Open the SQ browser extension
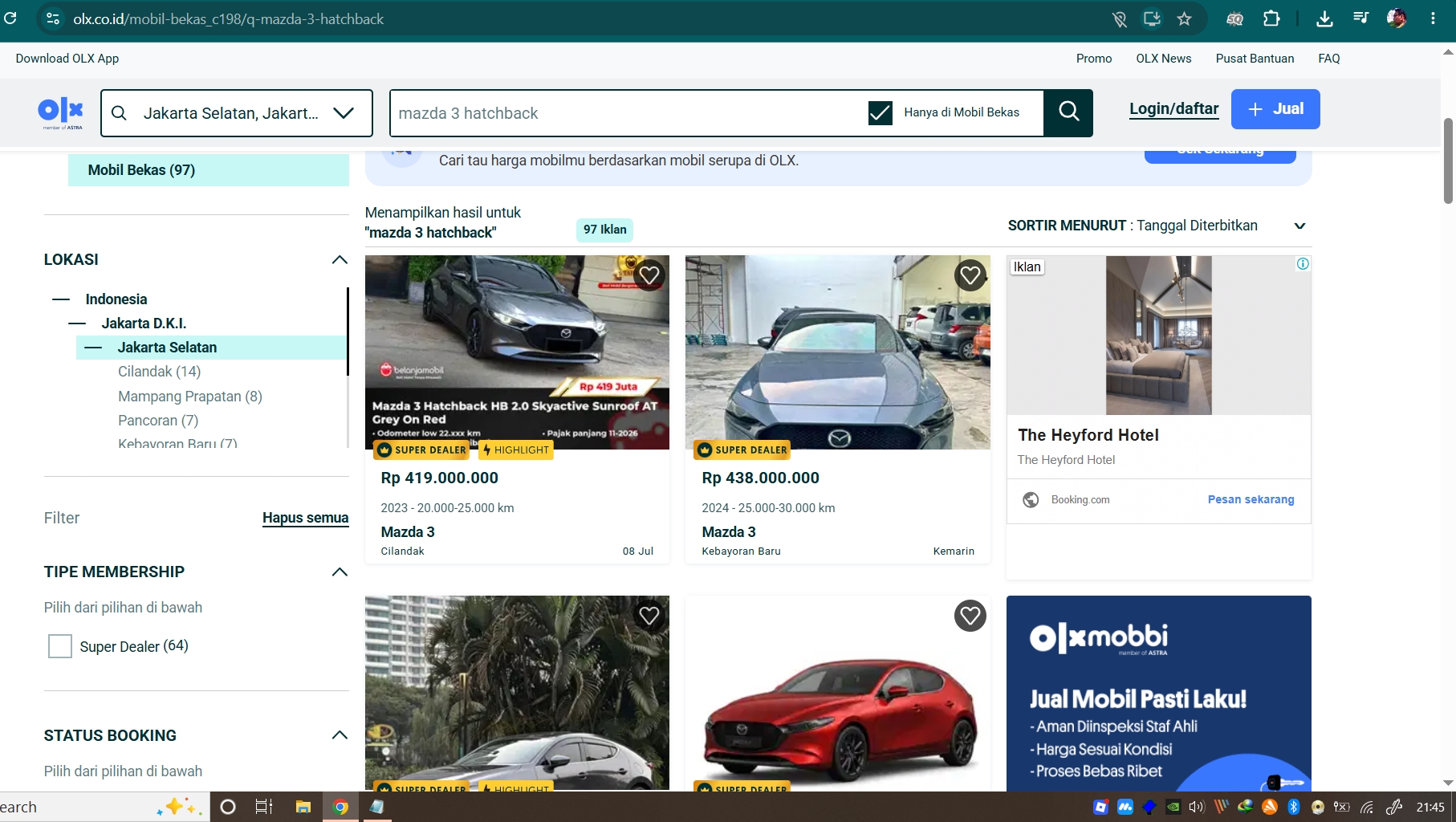The height and width of the screenshot is (822, 1456). coord(1234,18)
